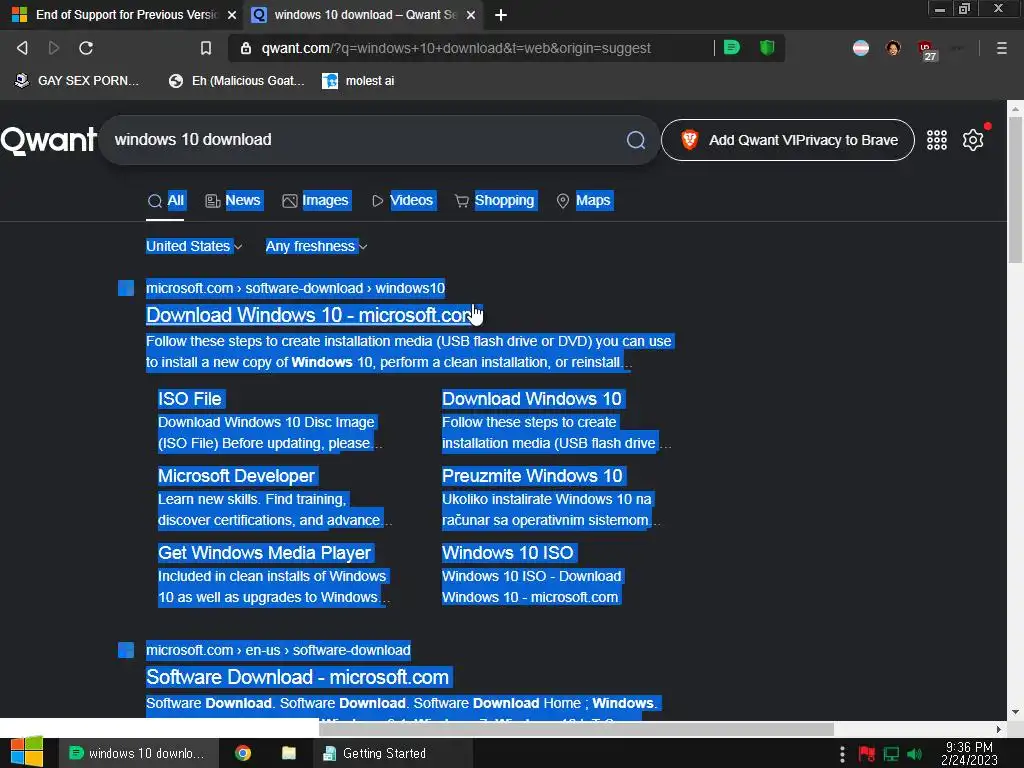Click the vertical page scrollbar thumb

pyautogui.click(x=1015, y=189)
